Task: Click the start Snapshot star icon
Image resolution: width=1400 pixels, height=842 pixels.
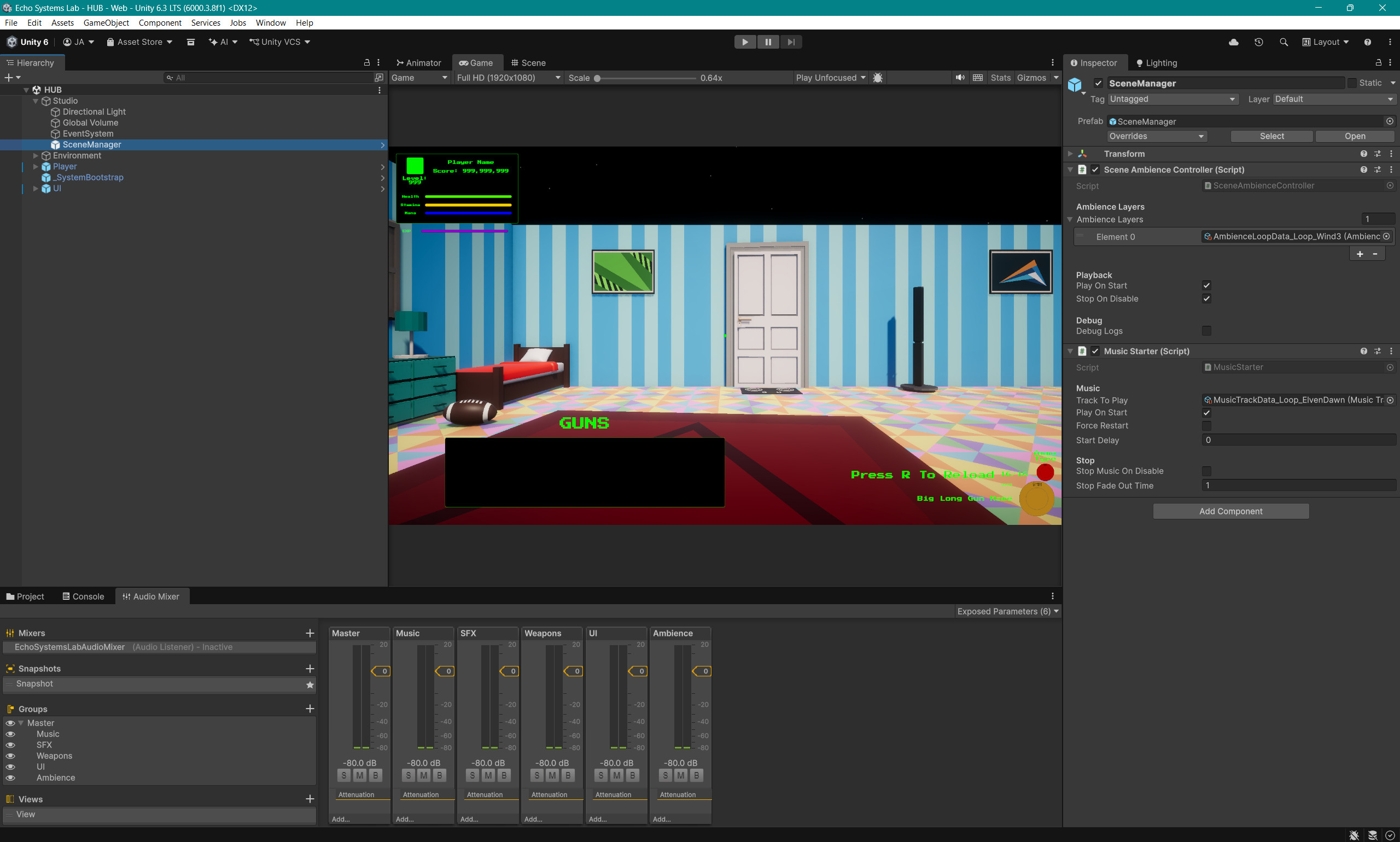Action: (310, 685)
